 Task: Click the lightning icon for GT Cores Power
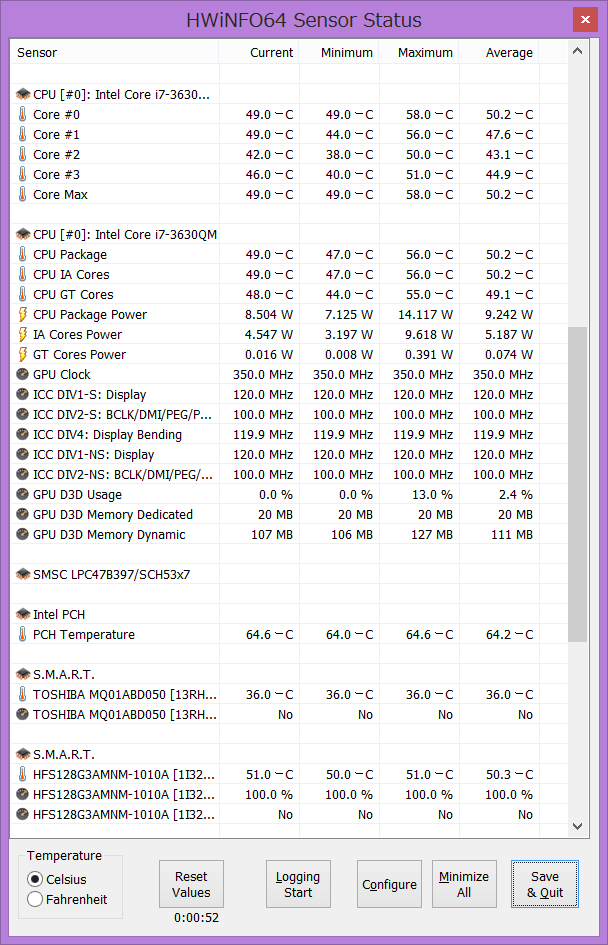click(22, 354)
